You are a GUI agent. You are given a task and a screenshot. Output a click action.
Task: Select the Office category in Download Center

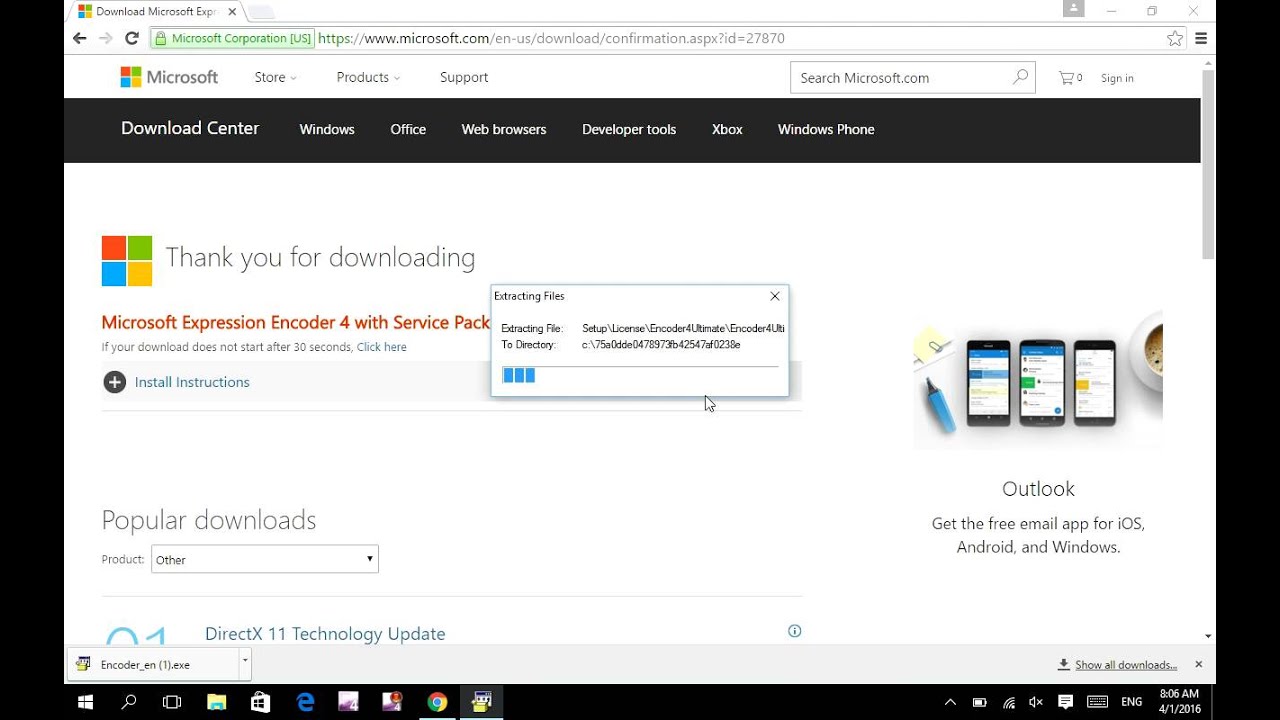coord(408,129)
